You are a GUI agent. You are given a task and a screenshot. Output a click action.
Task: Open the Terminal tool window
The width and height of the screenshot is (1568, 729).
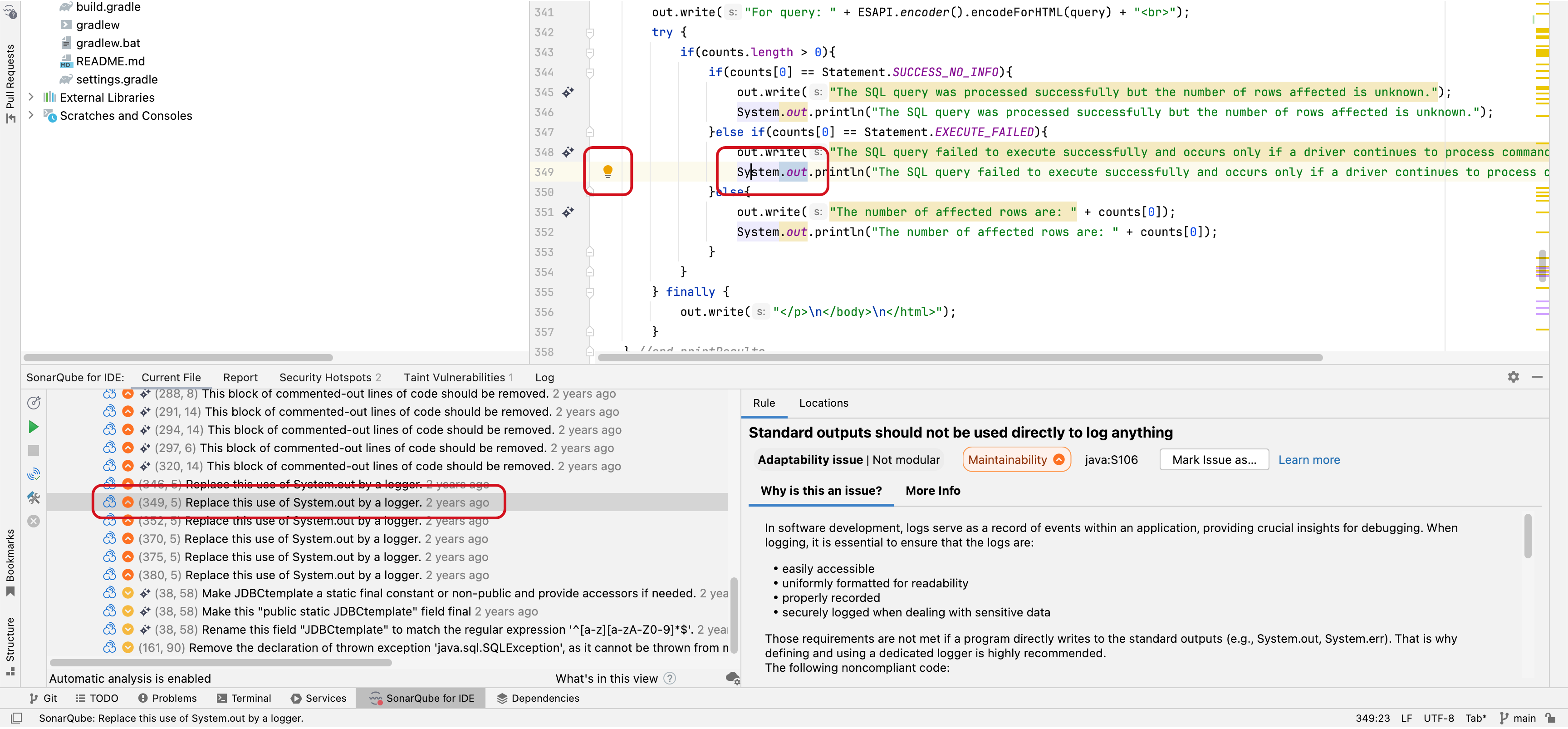[x=244, y=698]
